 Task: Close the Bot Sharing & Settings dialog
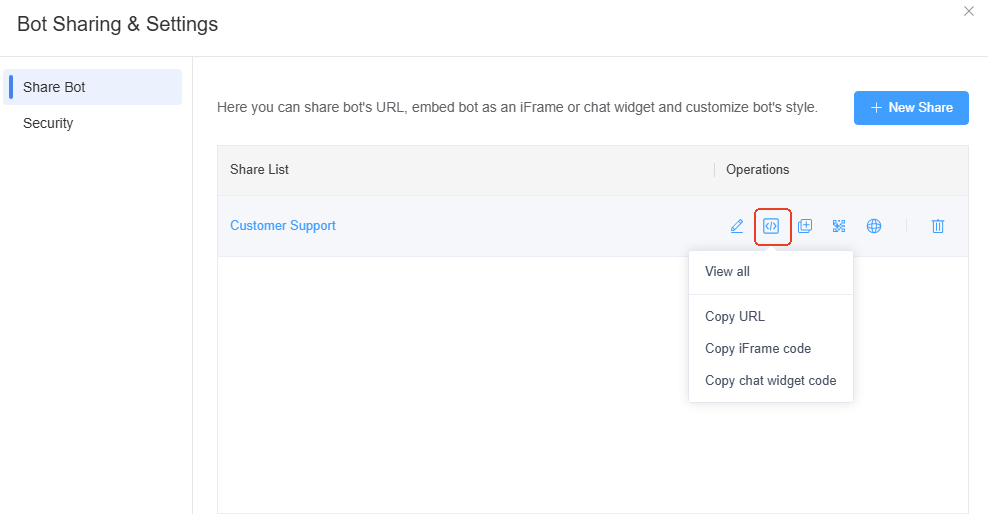tap(968, 11)
